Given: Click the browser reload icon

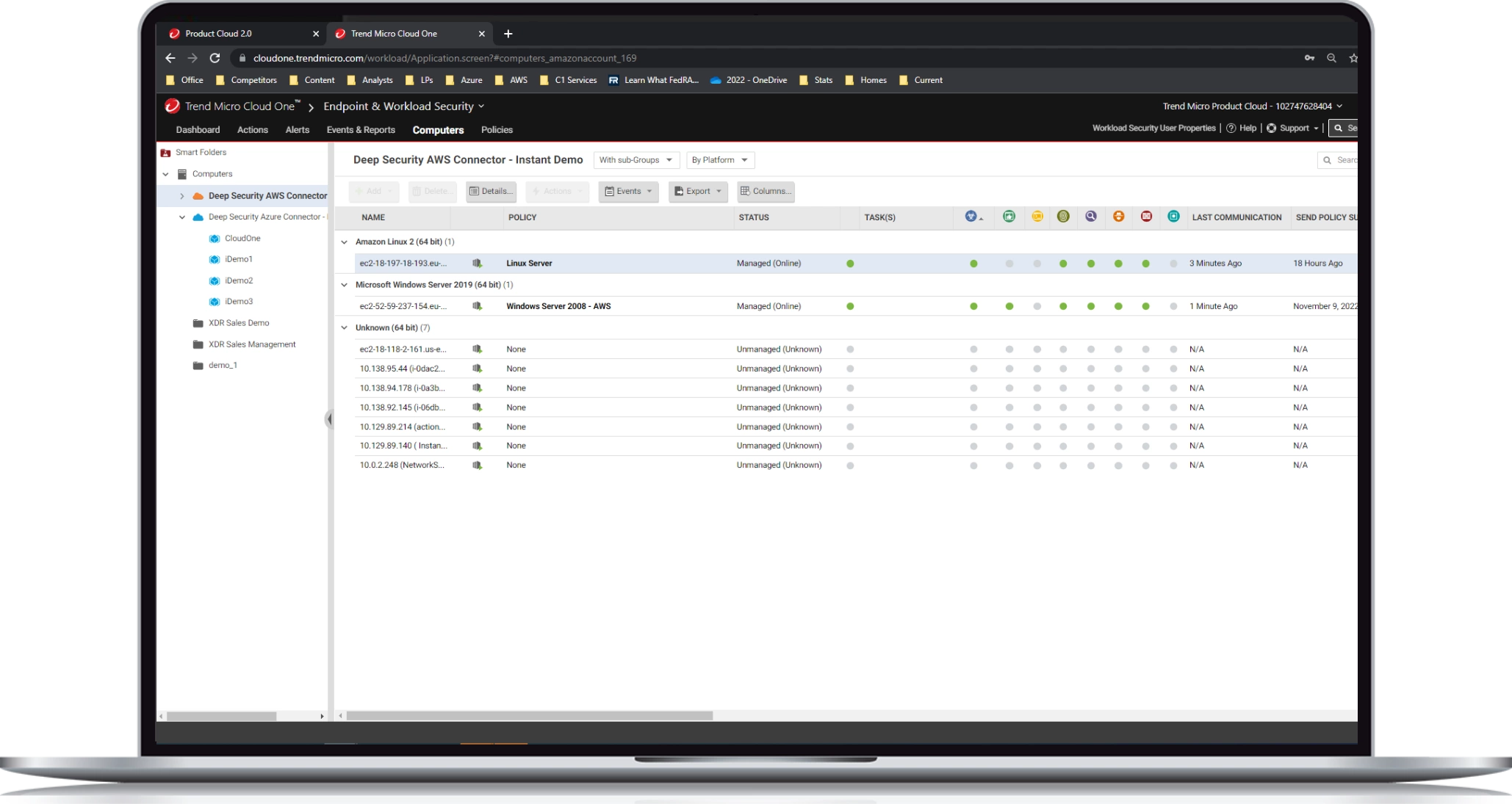Looking at the screenshot, I should [x=215, y=58].
